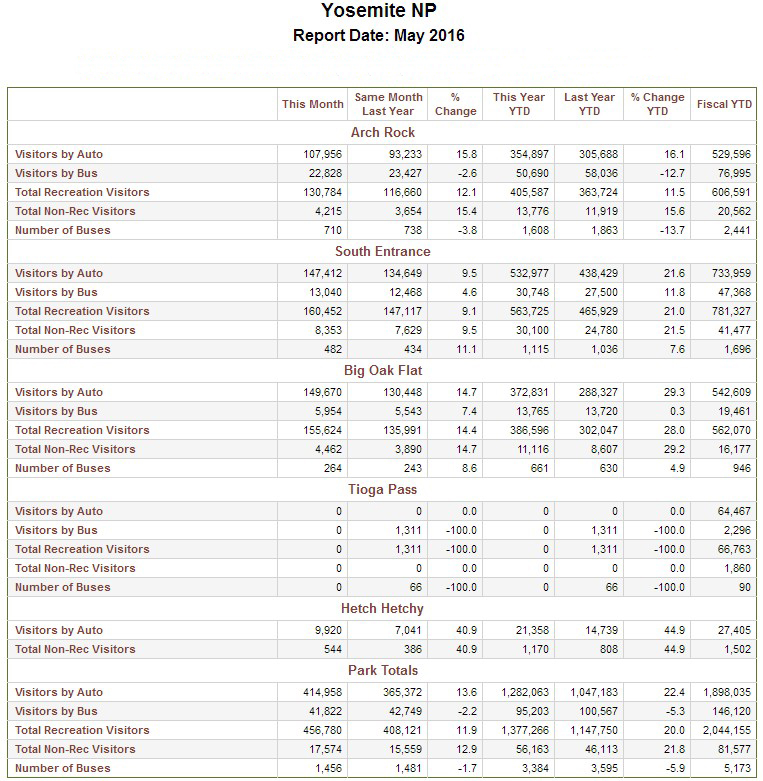Select South Entrance bus value 13,040
This screenshot has width=763, height=781.
point(325,292)
